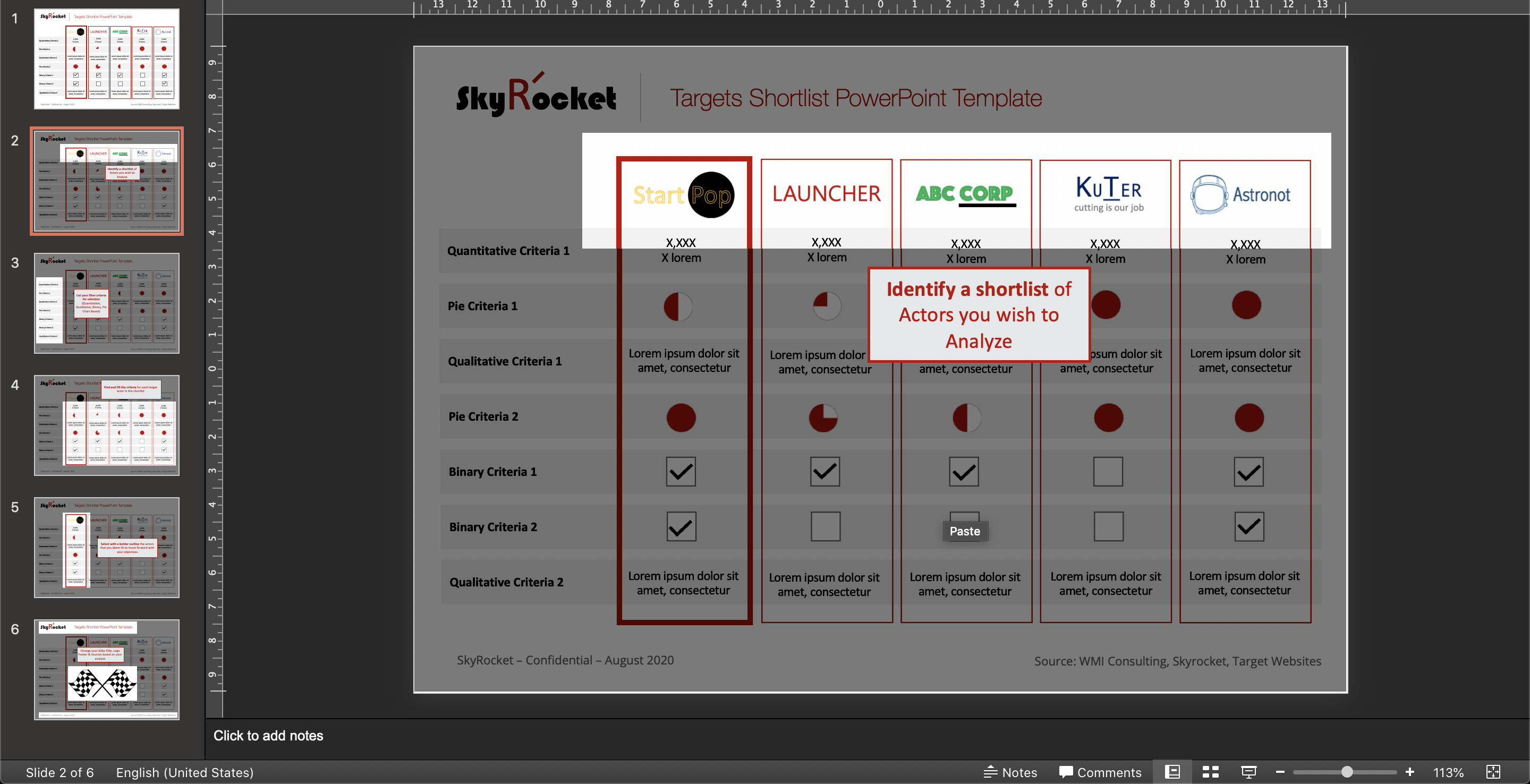Click StartPop Binary Criteria 2 checkbox

click(x=681, y=526)
